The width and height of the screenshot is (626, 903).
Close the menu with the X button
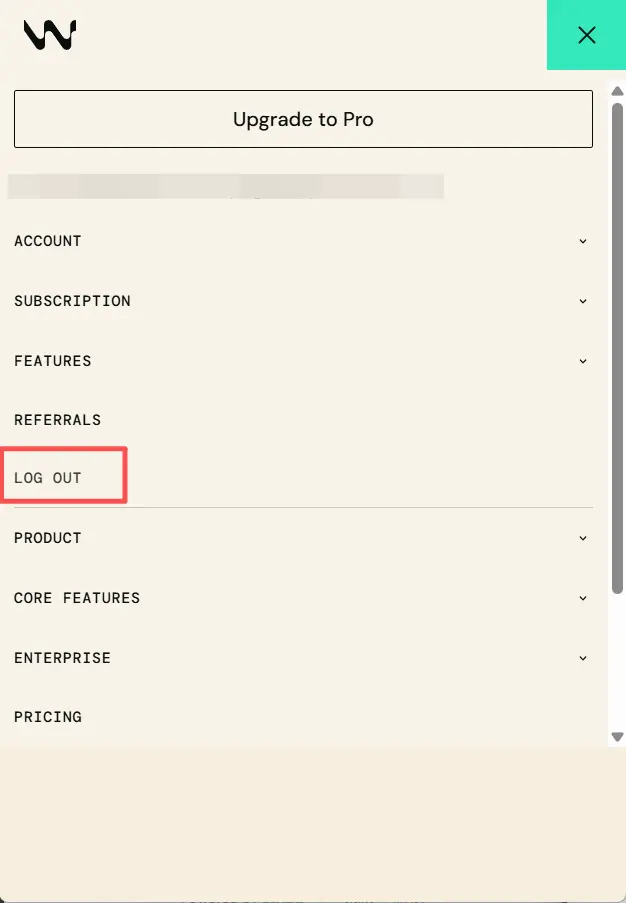pyautogui.click(x=586, y=35)
